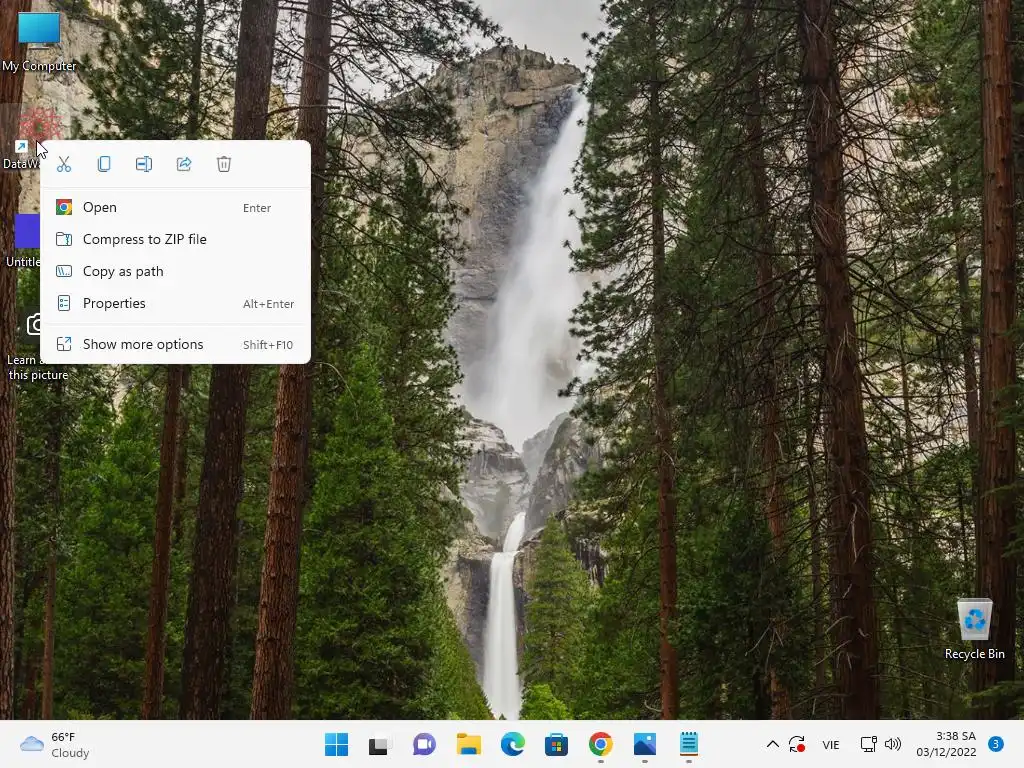This screenshot has width=1024, height=768.
Task: Select Show more options
Action: point(175,345)
